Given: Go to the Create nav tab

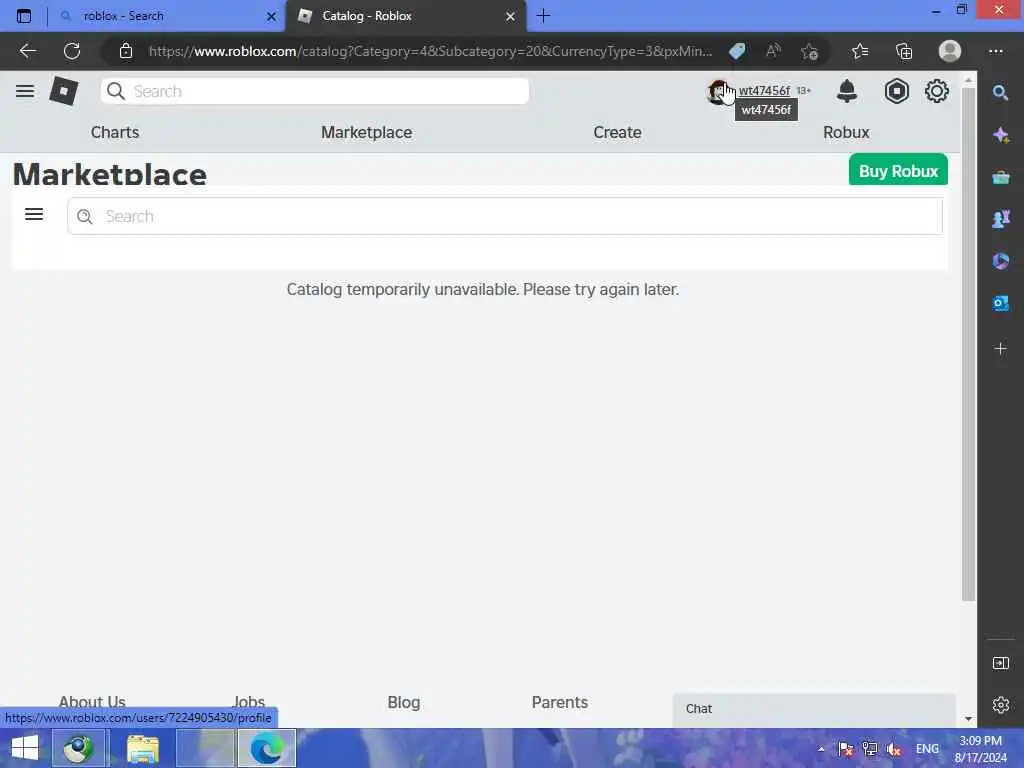Looking at the screenshot, I should (617, 132).
